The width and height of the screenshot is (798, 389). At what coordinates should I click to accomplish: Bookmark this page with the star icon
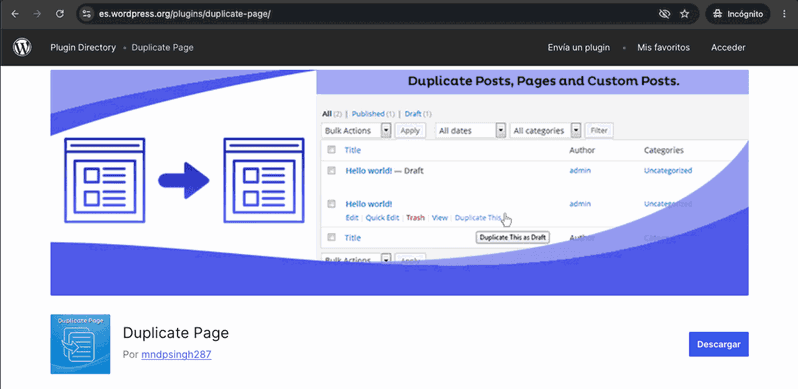685,14
